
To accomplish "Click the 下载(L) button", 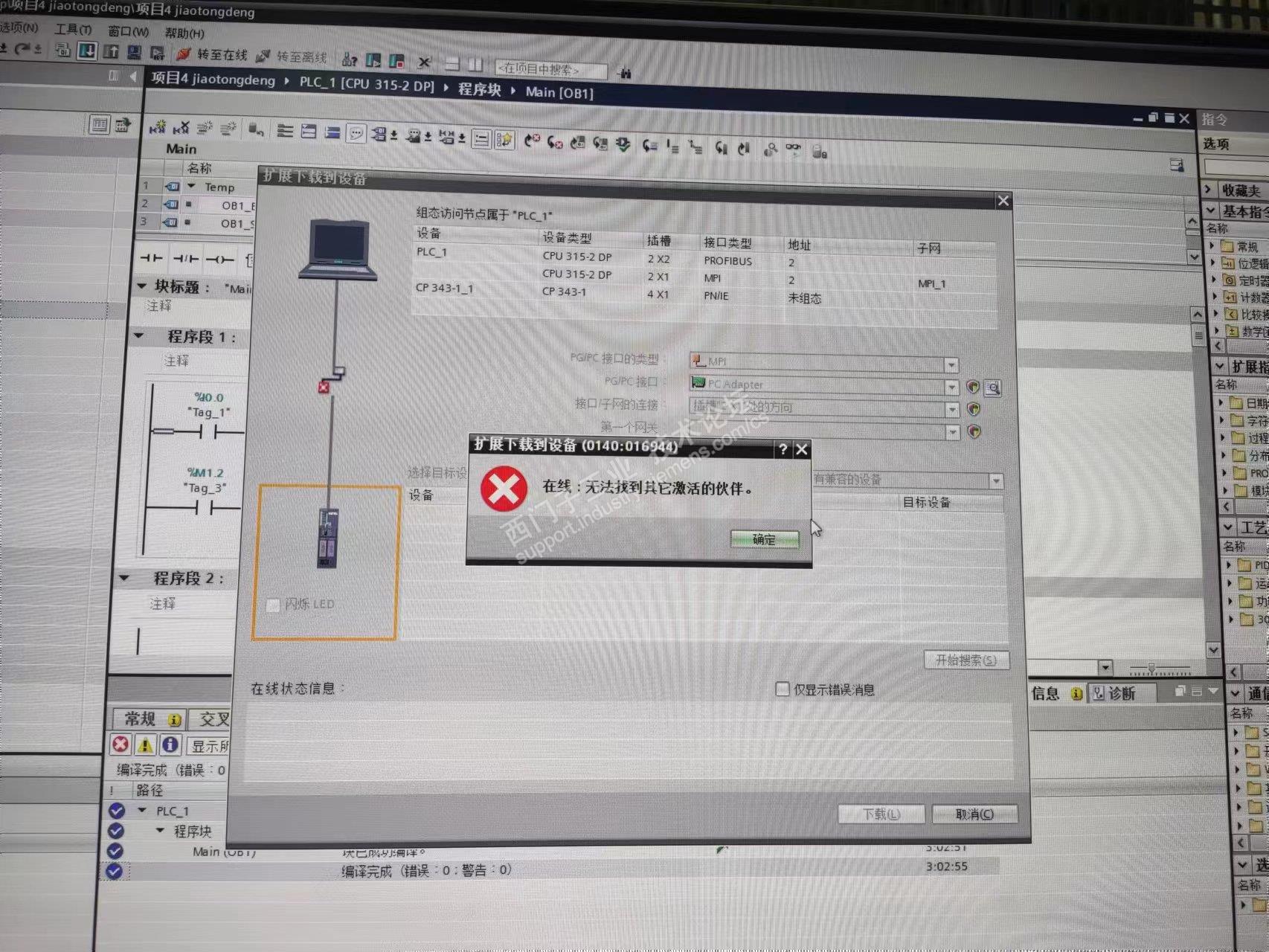I will [x=881, y=814].
